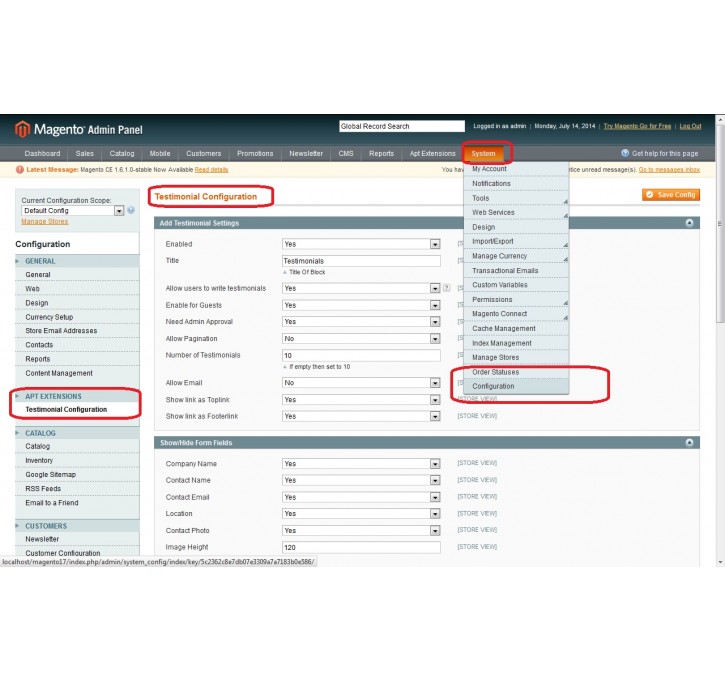Open the Read details link
725x680 pixels.
coord(211,170)
